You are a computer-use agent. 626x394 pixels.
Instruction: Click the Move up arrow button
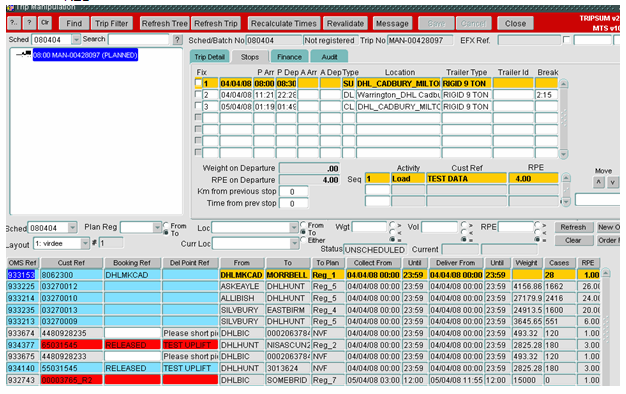point(598,182)
